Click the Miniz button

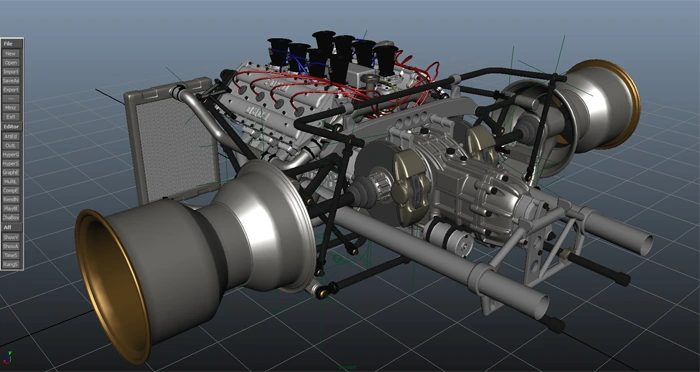pos(11,108)
